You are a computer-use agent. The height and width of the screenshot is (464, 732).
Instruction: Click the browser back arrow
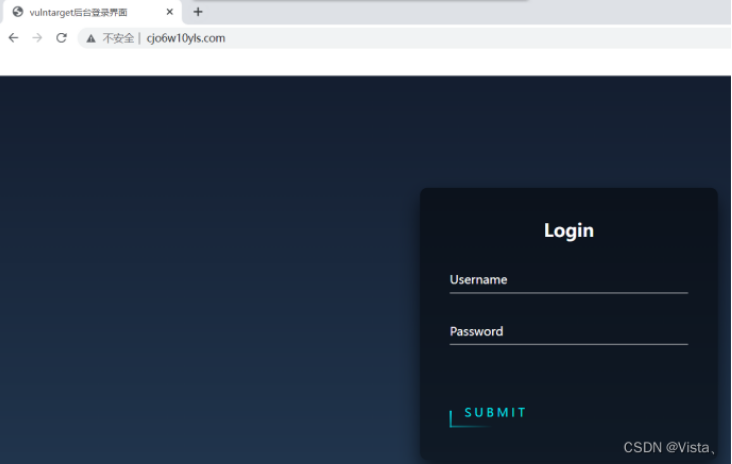[14, 38]
